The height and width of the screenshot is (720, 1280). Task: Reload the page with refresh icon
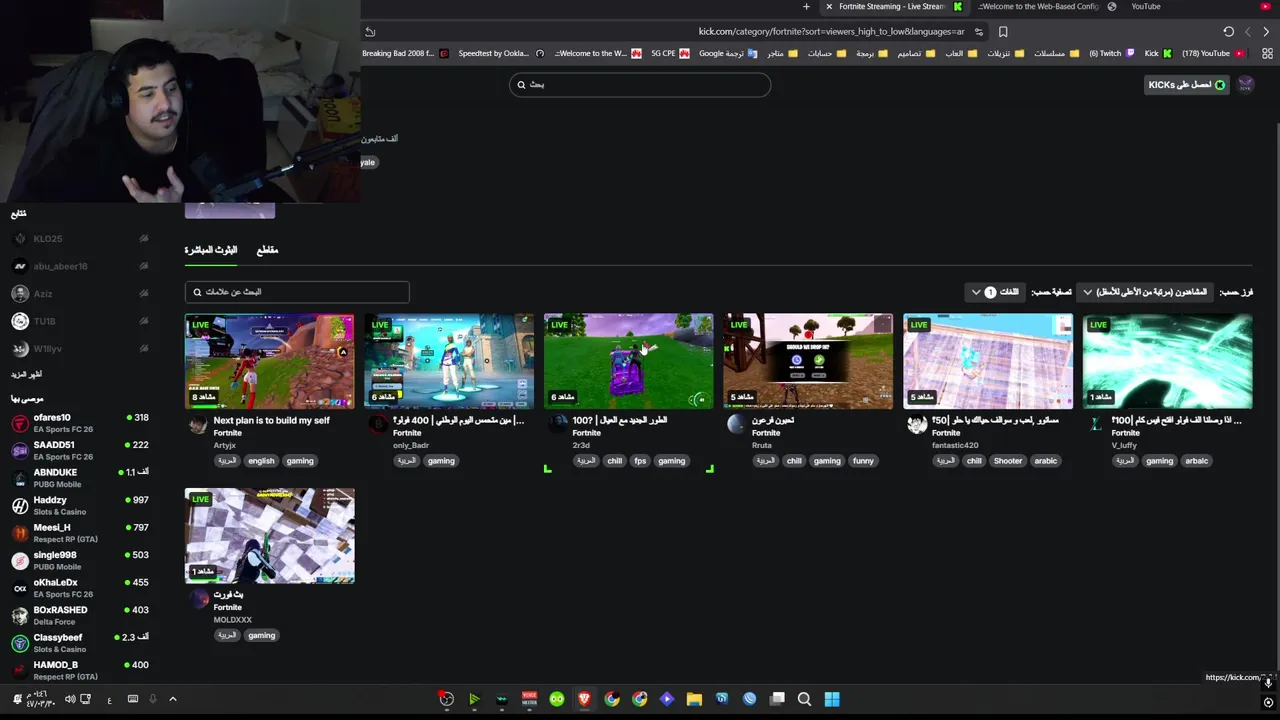pyautogui.click(x=1229, y=32)
